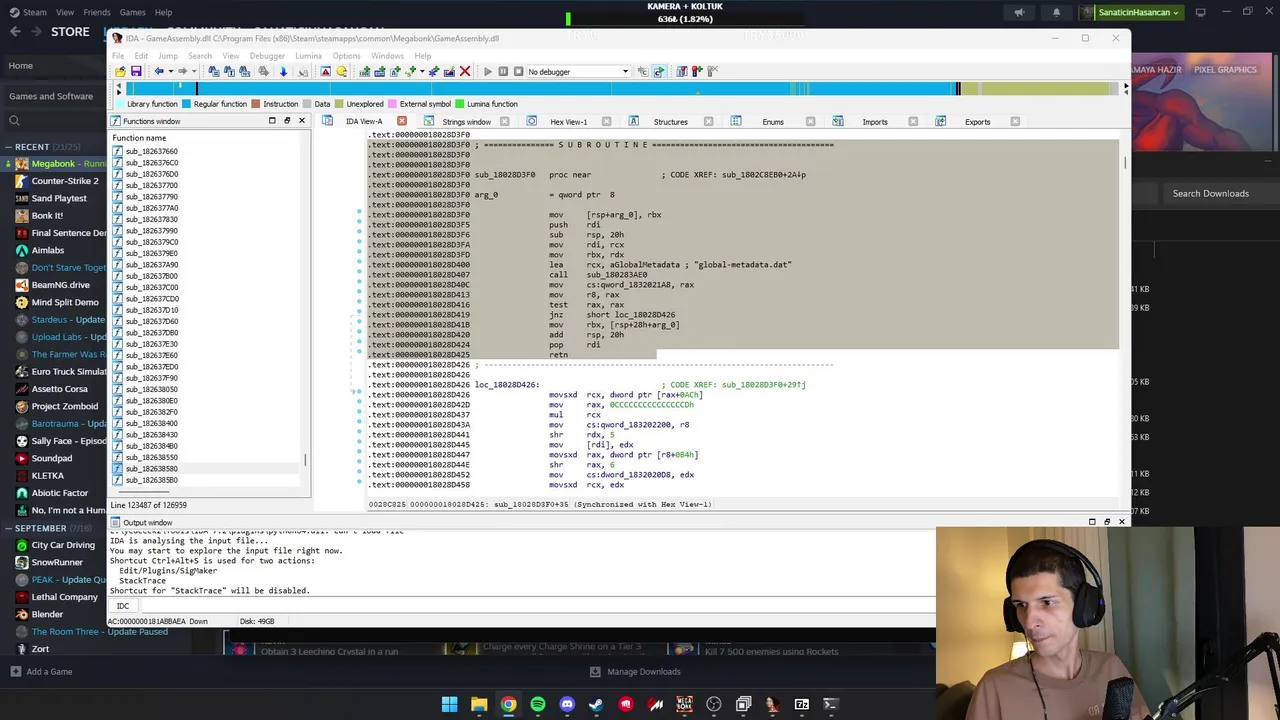The height and width of the screenshot is (720, 1280).
Task: Close the Output window panel
Action: point(1121,522)
